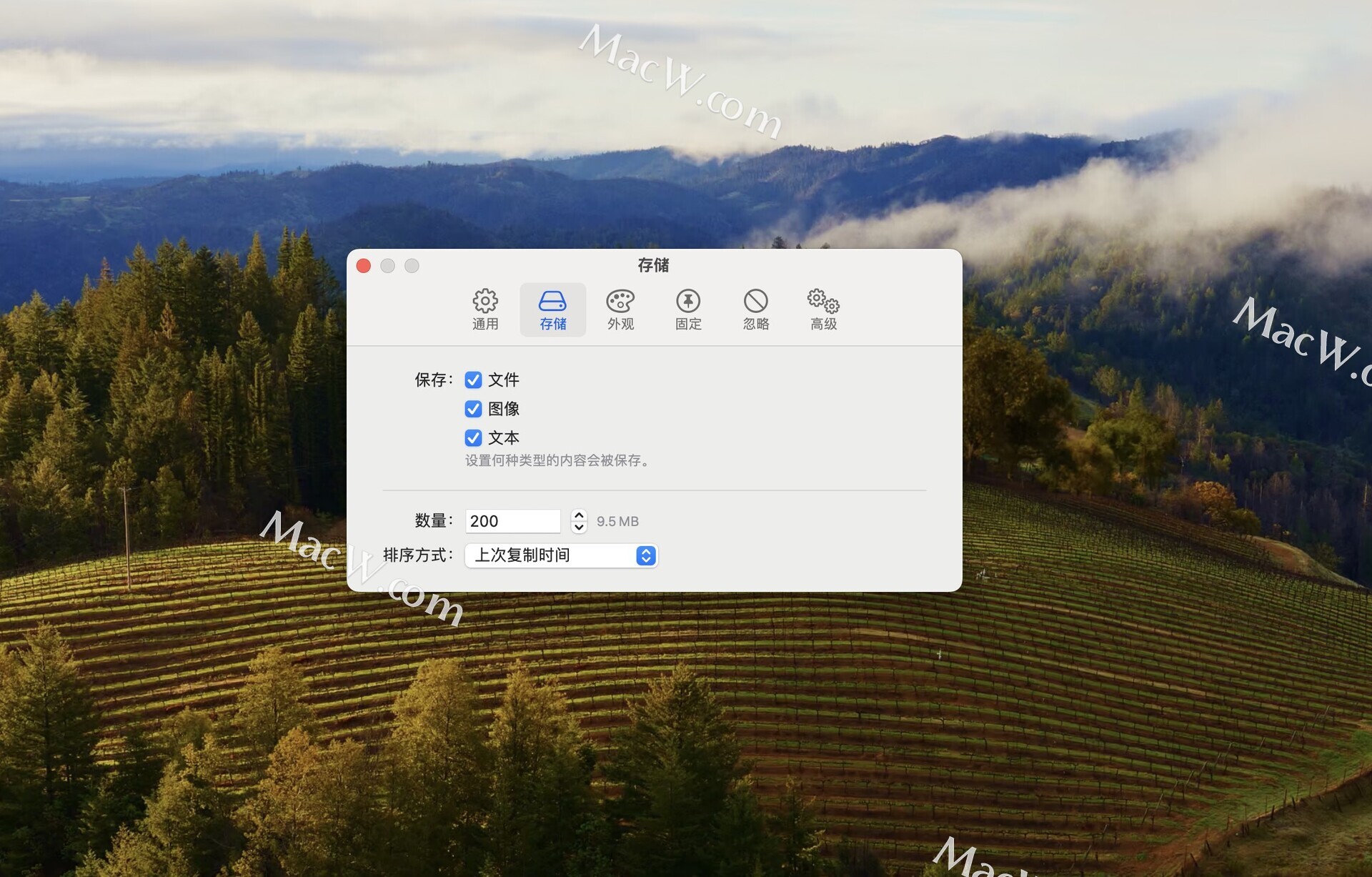Click the 保存 label
The height and width of the screenshot is (877, 1372).
click(x=433, y=380)
